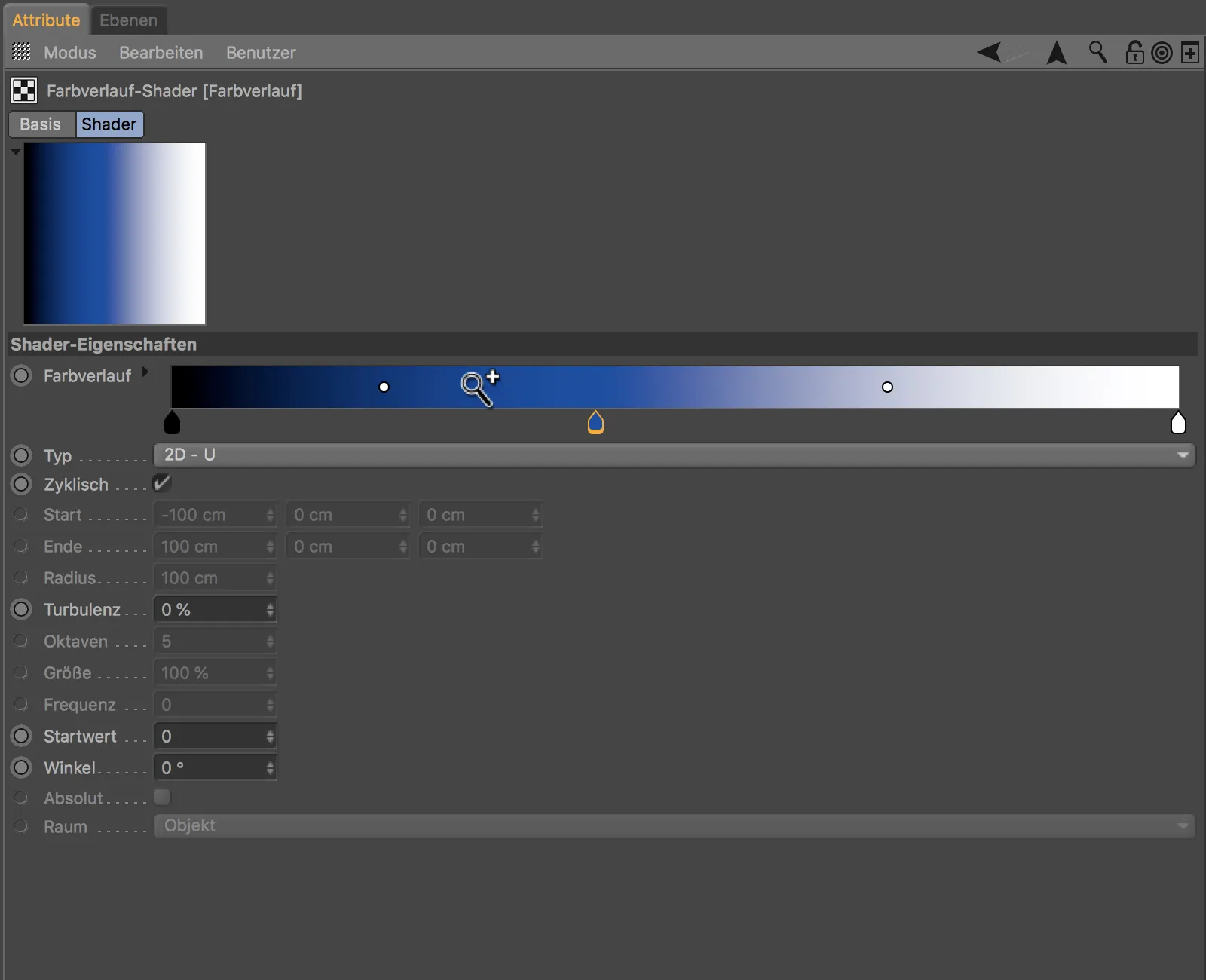Enable the Absolut checkbox

(x=161, y=797)
